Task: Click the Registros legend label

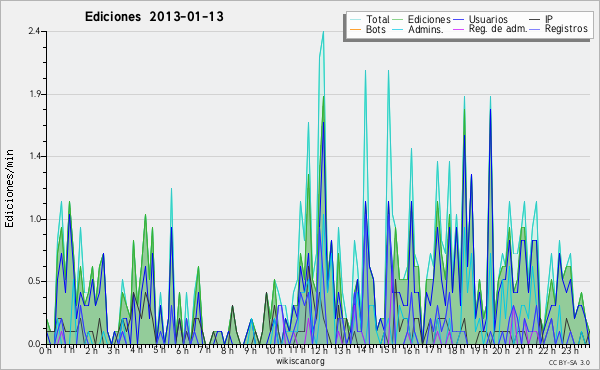Action: pyautogui.click(x=566, y=29)
